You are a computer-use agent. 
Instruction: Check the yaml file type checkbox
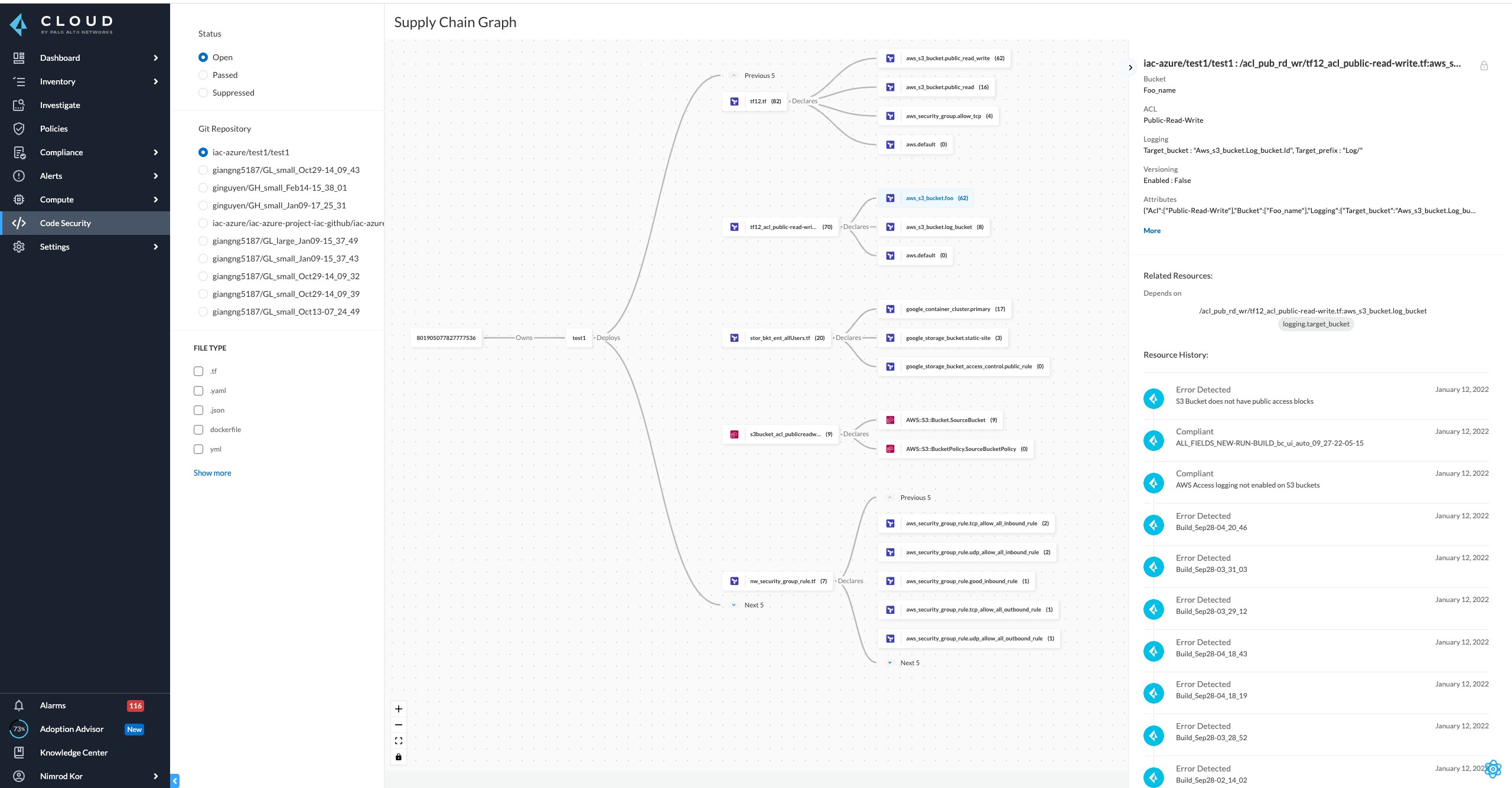tap(198, 390)
